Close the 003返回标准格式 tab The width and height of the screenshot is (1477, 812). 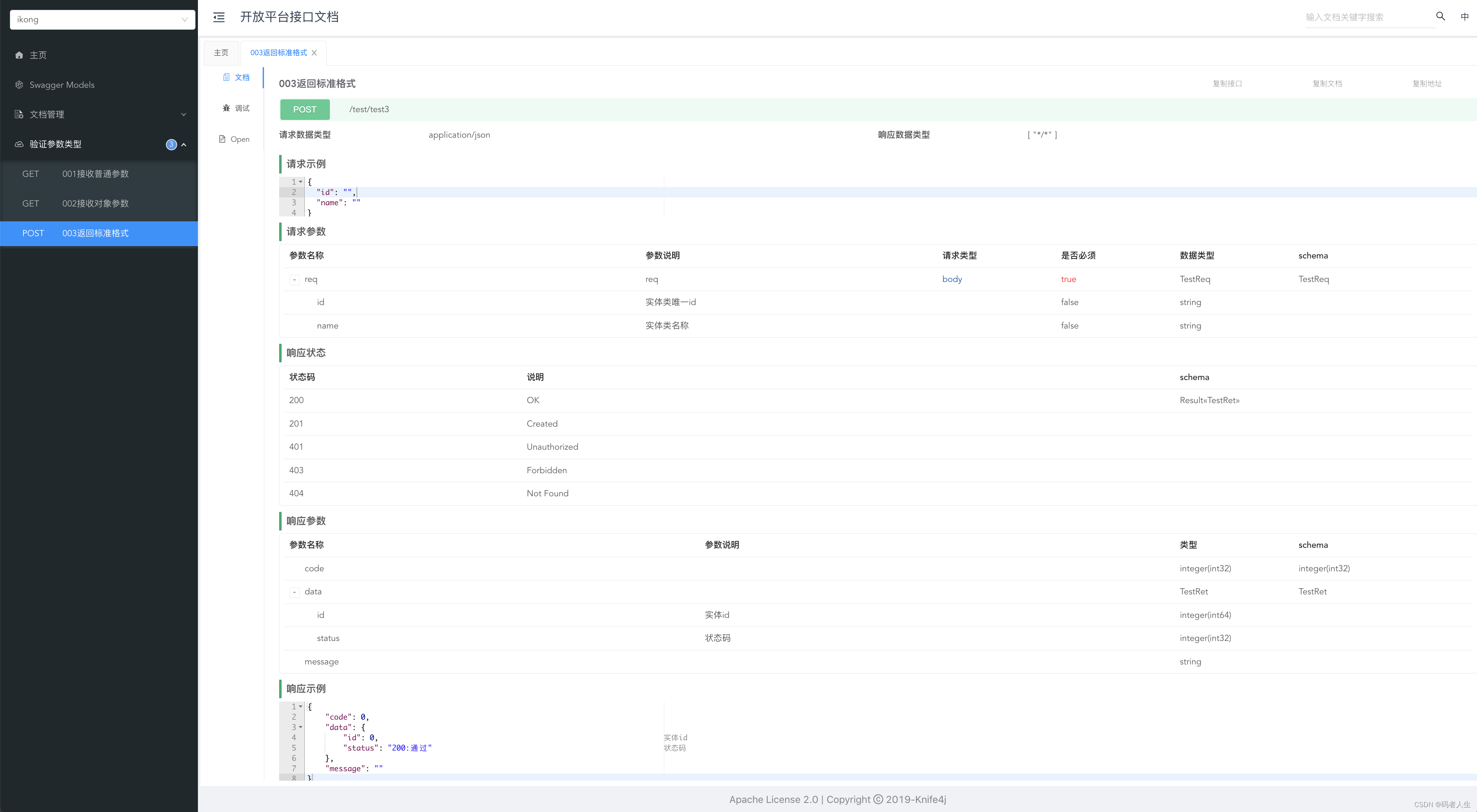[314, 53]
